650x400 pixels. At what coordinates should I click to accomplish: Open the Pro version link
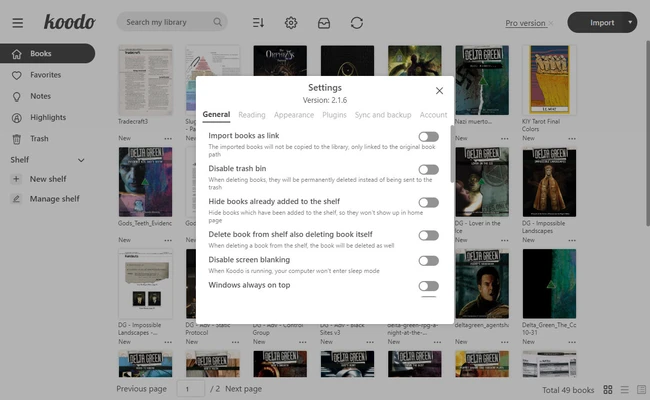click(x=525, y=23)
